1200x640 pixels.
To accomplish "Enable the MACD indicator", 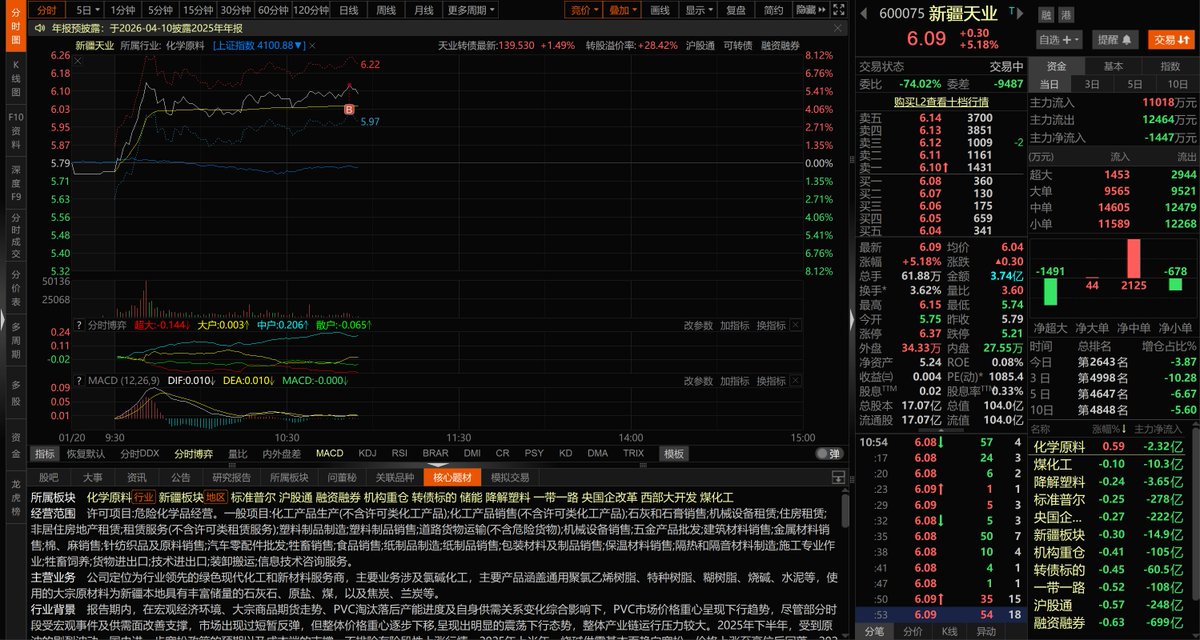I will click(329, 453).
